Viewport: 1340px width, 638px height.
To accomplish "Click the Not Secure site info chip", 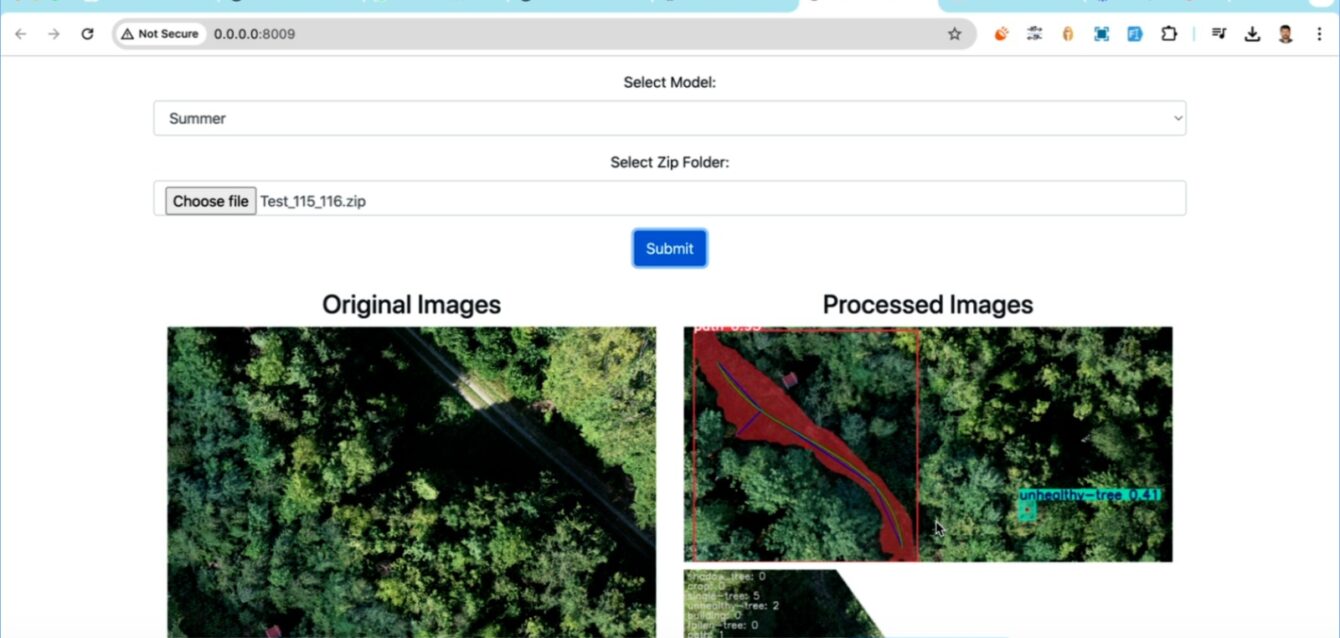I will coord(161,34).
